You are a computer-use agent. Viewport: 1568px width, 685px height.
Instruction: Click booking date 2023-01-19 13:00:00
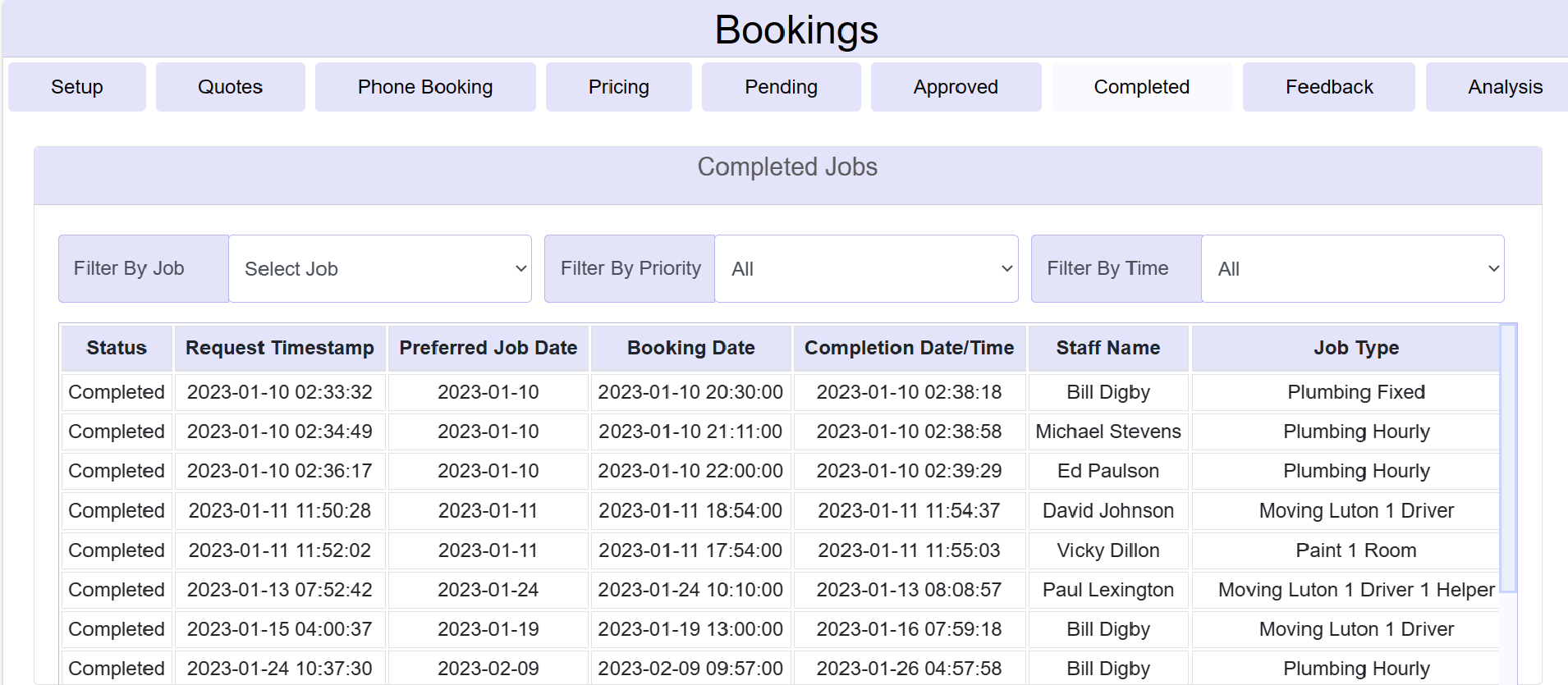coord(691,629)
